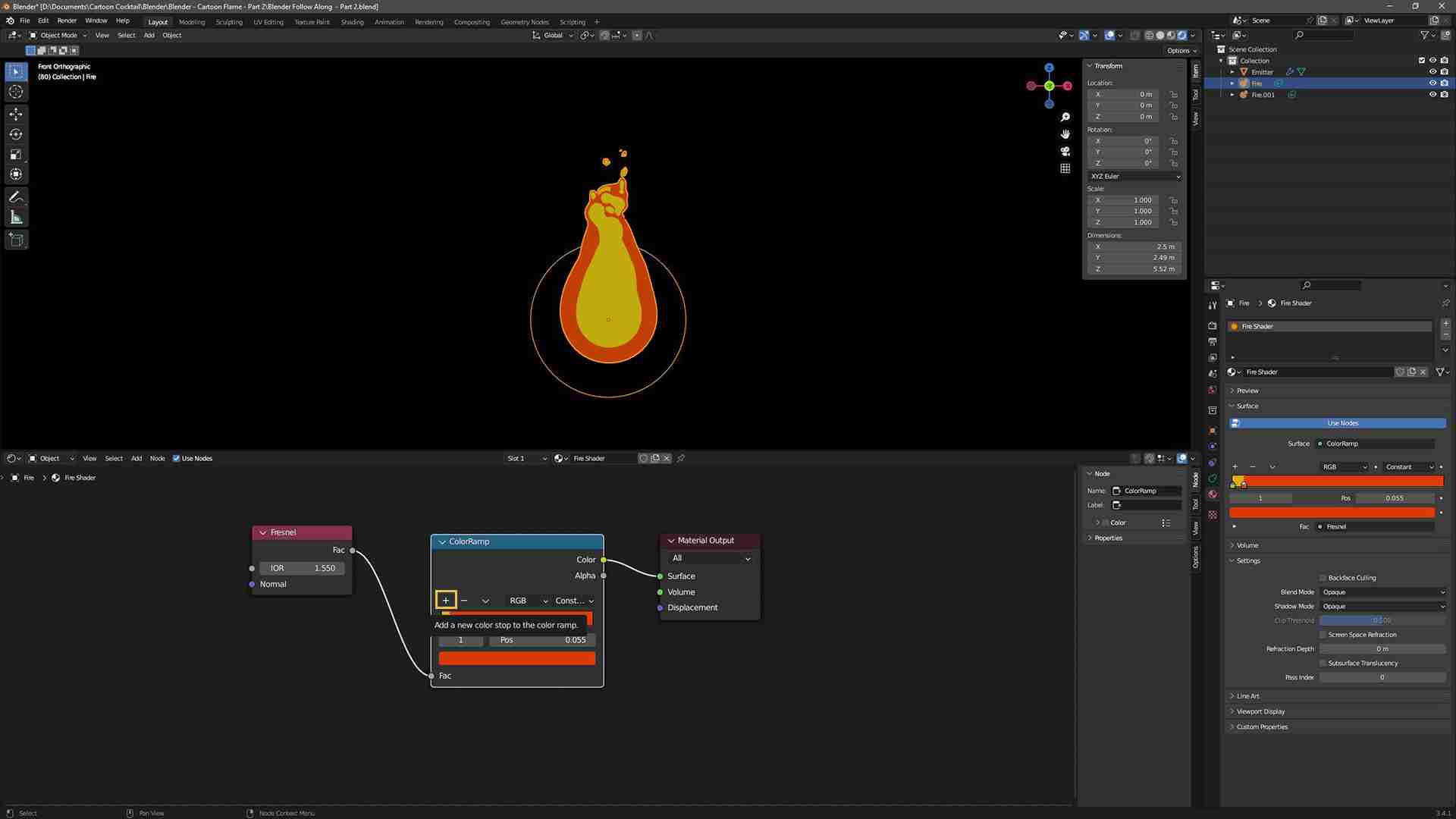Viewport: 1456px width, 819px height.
Task: Click the Cursor tool icon
Action: click(16, 92)
